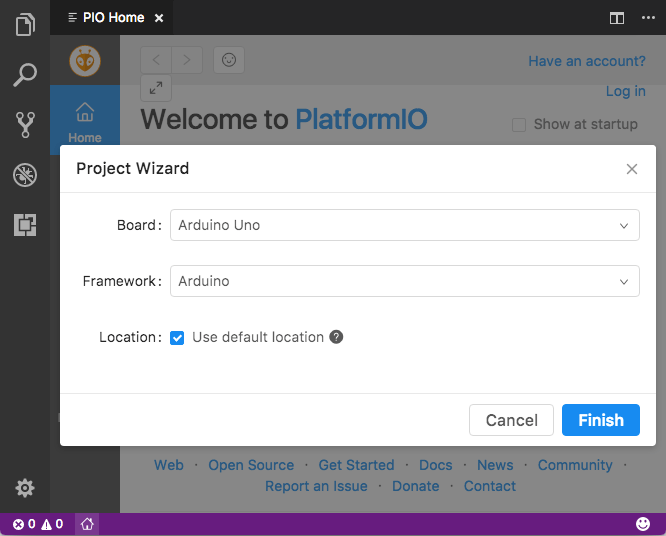Image resolution: width=666 pixels, height=536 pixels.
Task: Open the News link
Action: pos(495,465)
